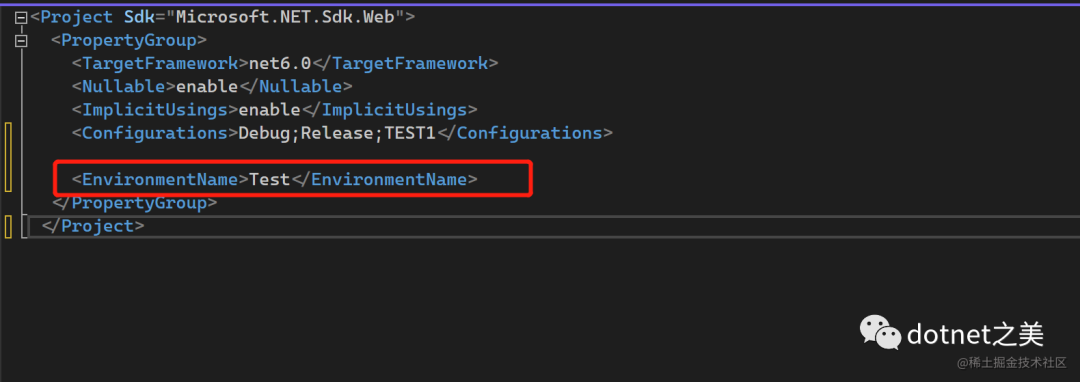Click the opening EnvironmentName tag
This screenshot has width=1080, height=382.
pos(160,180)
